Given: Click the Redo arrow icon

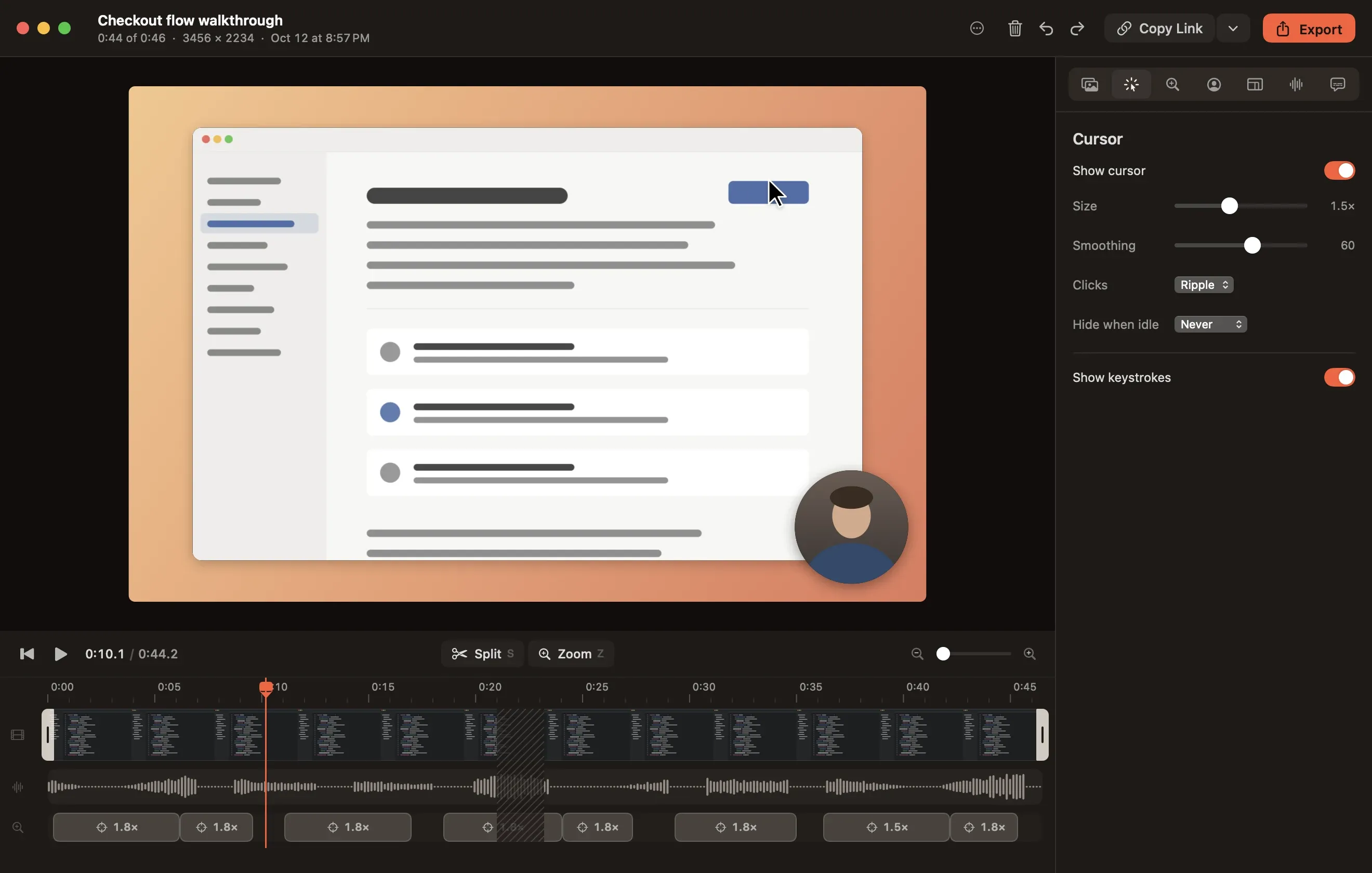Looking at the screenshot, I should pos(1077,29).
